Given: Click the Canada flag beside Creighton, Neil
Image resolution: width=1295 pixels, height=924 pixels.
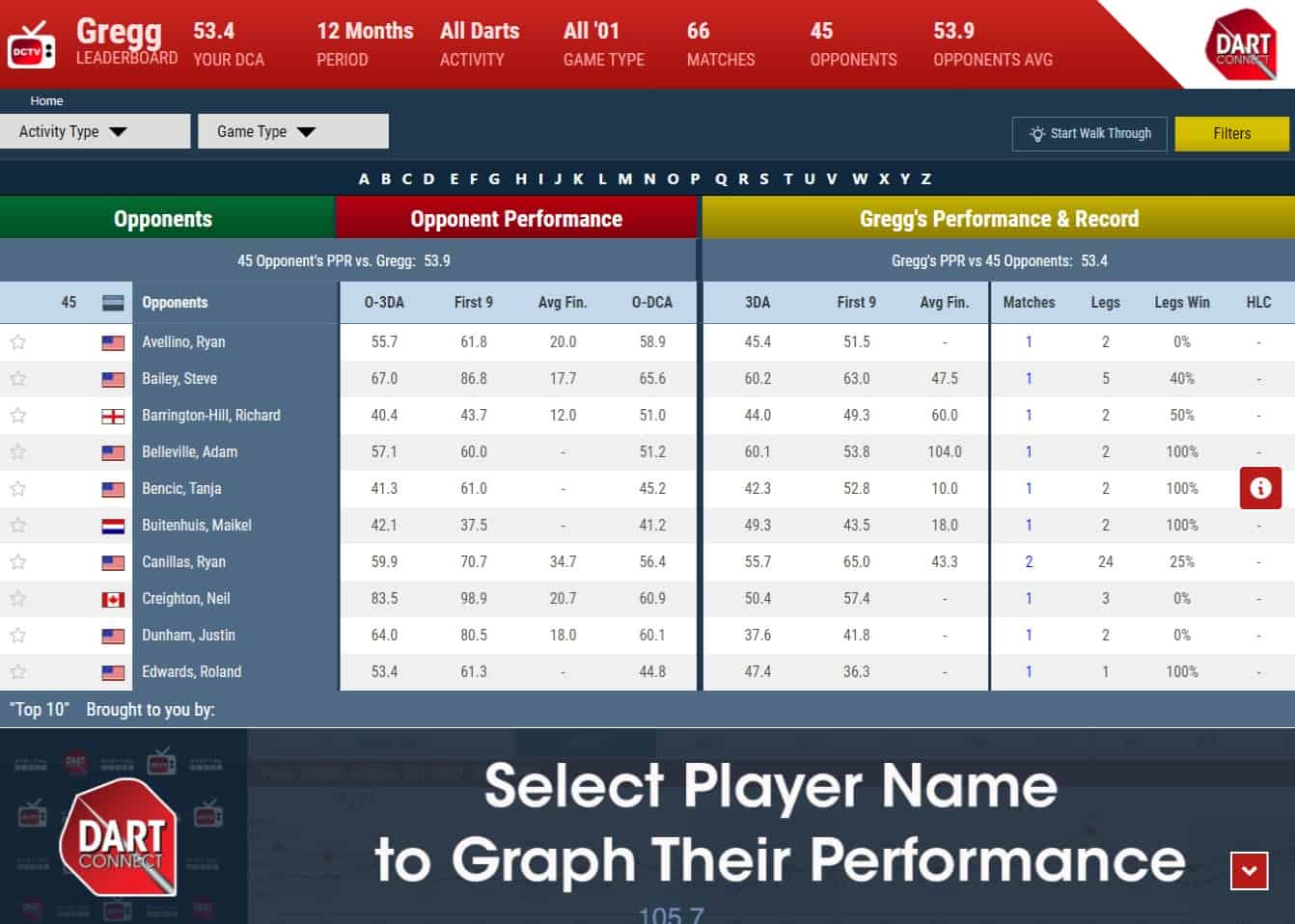Looking at the screenshot, I should pyautogui.click(x=113, y=598).
